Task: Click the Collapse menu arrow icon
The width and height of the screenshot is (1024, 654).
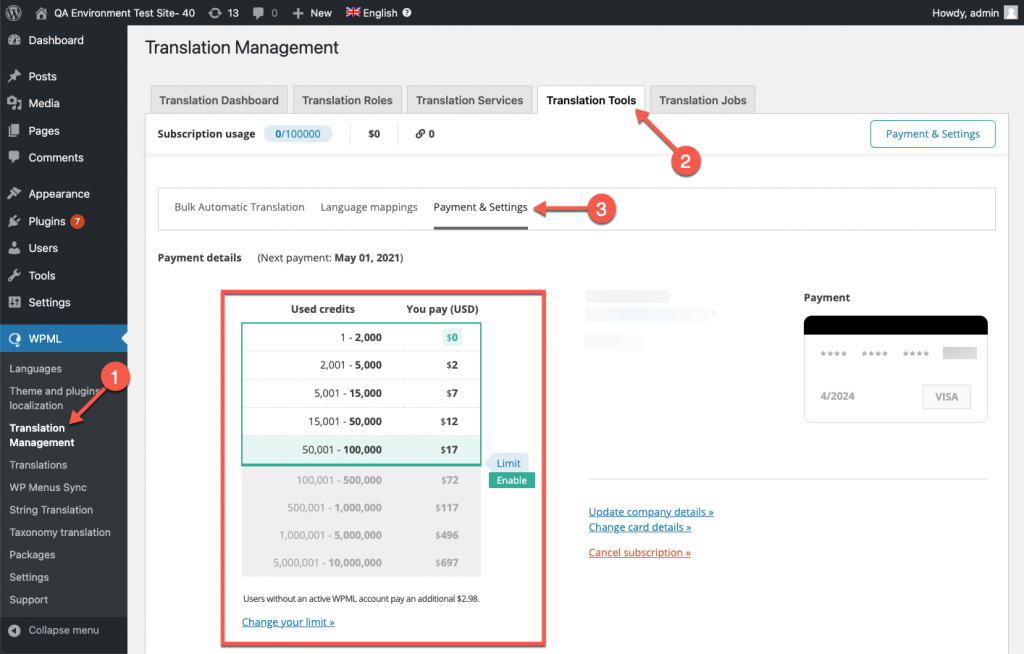Action: 14,630
